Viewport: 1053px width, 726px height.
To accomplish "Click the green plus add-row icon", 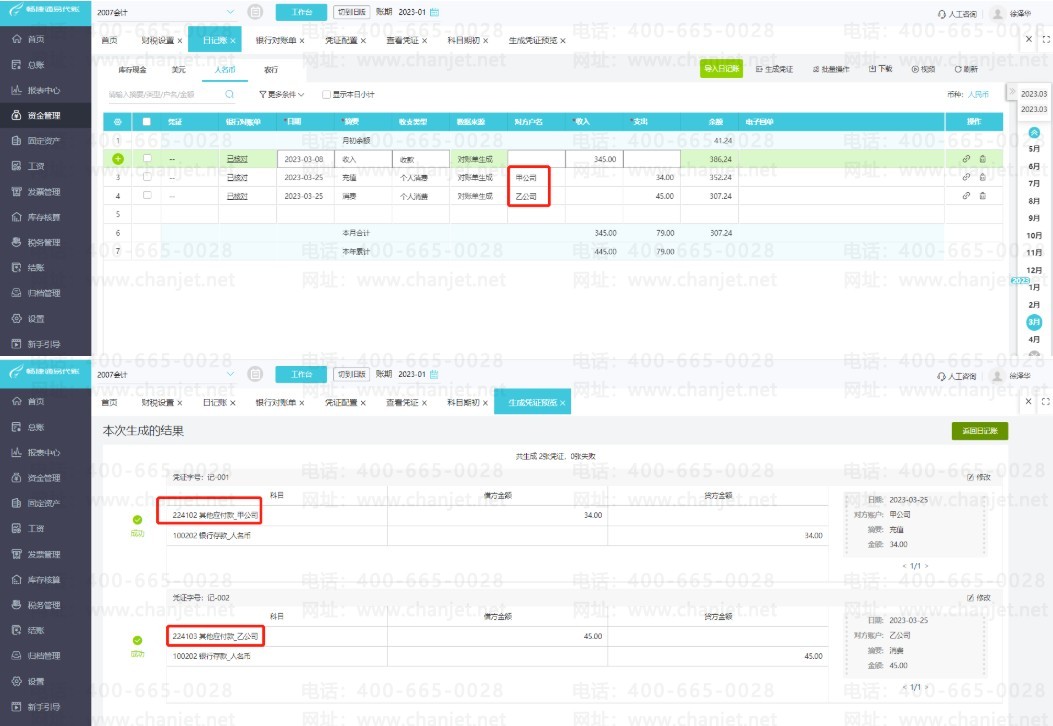I will pyautogui.click(x=118, y=159).
